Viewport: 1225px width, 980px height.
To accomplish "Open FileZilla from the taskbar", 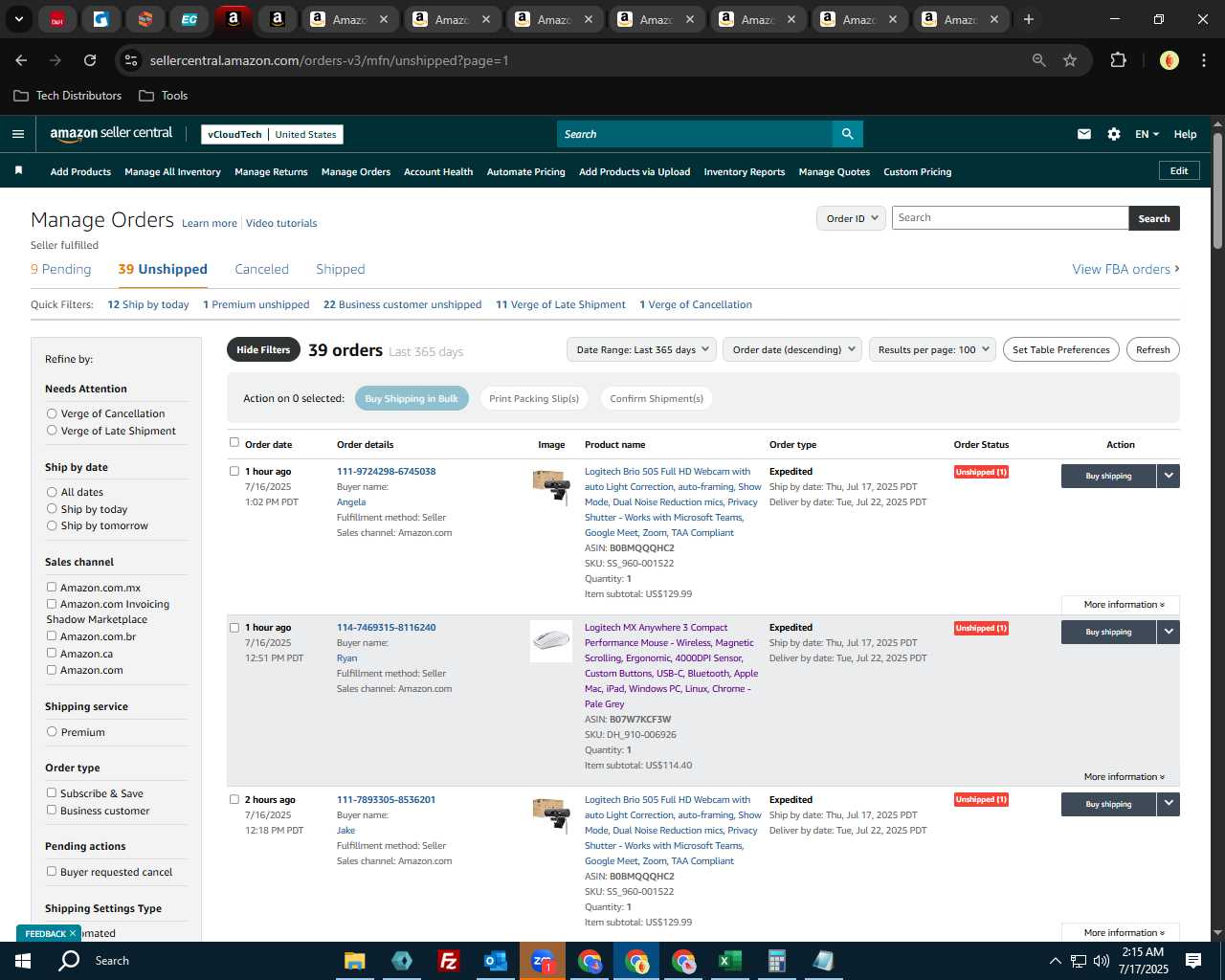I will (x=448, y=961).
